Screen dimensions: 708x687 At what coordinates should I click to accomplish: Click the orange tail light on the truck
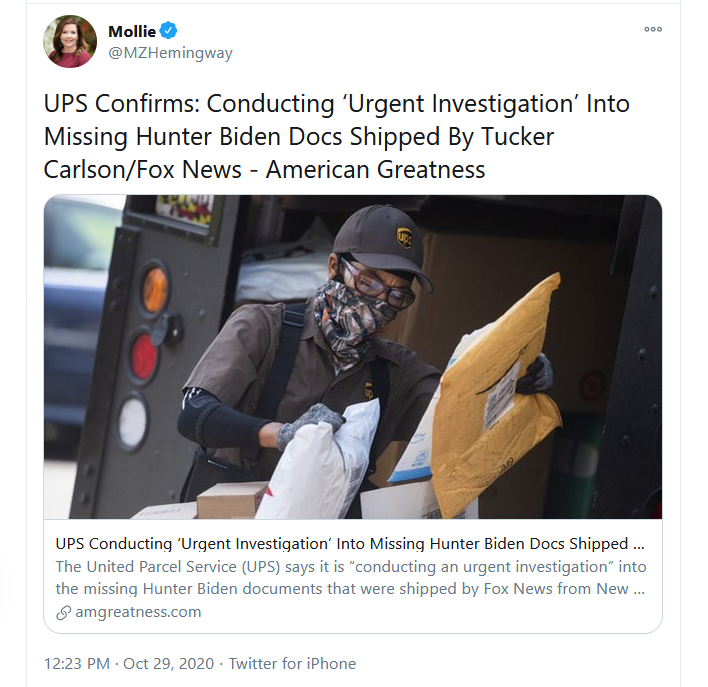154,290
